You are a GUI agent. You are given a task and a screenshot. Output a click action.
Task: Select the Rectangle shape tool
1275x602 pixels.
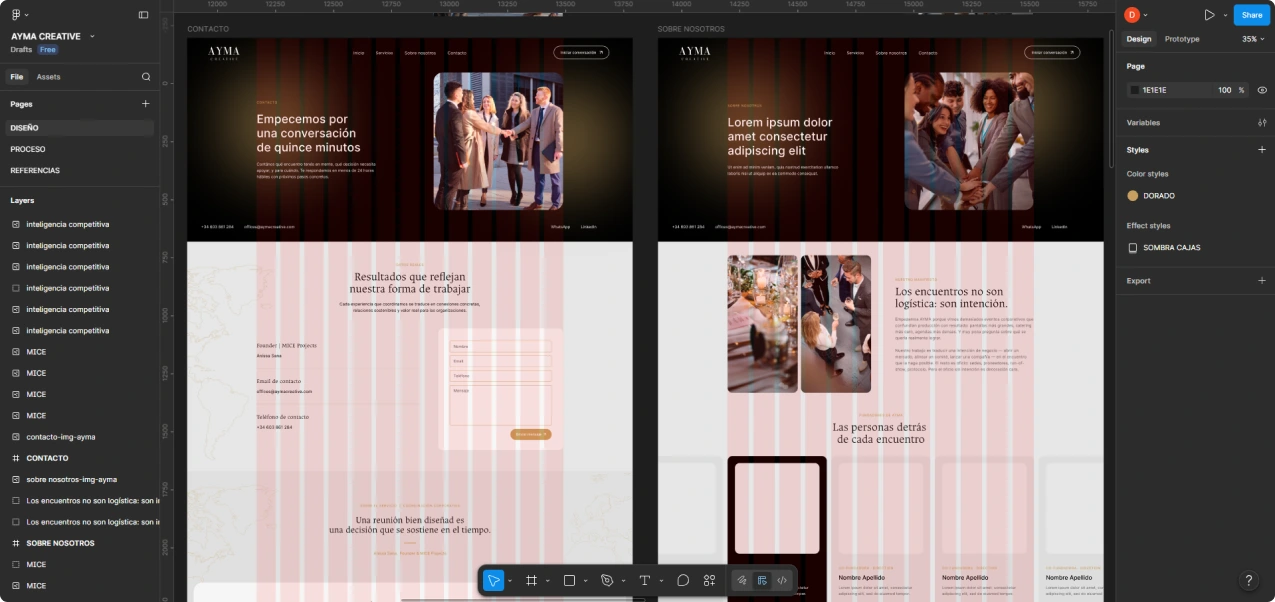point(569,580)
